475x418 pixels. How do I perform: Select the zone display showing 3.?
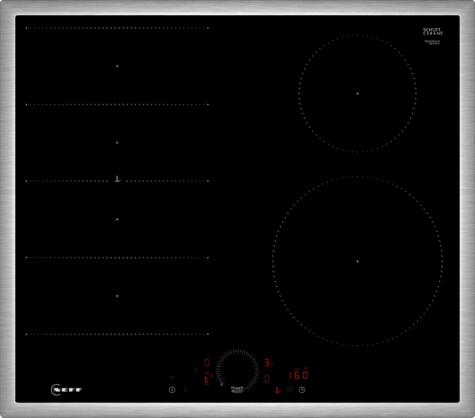pyautogui.click(x=268, y=362)
